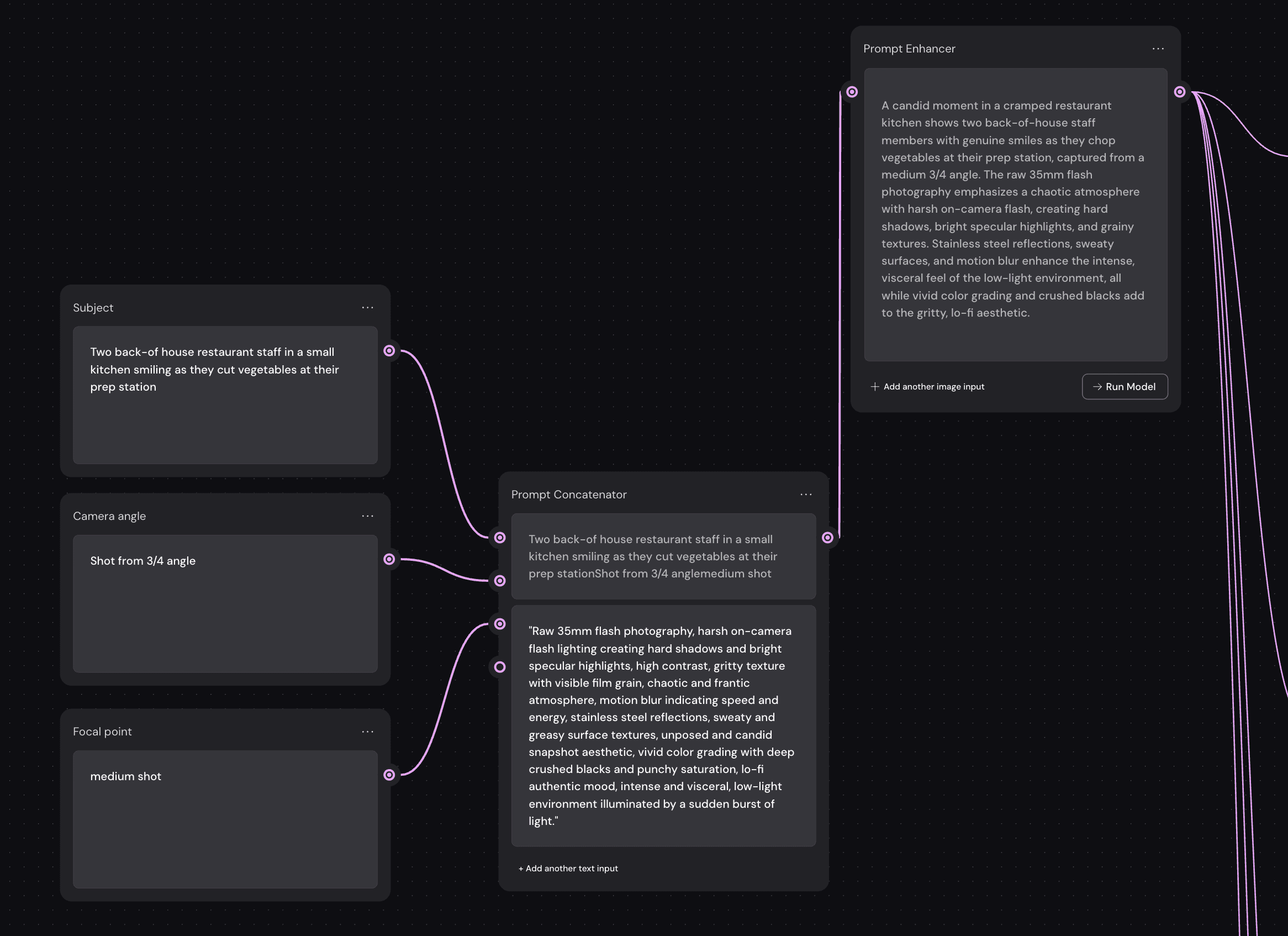
Task: Click Prompt Concatenator output connector port
Action: click(827, 538)
